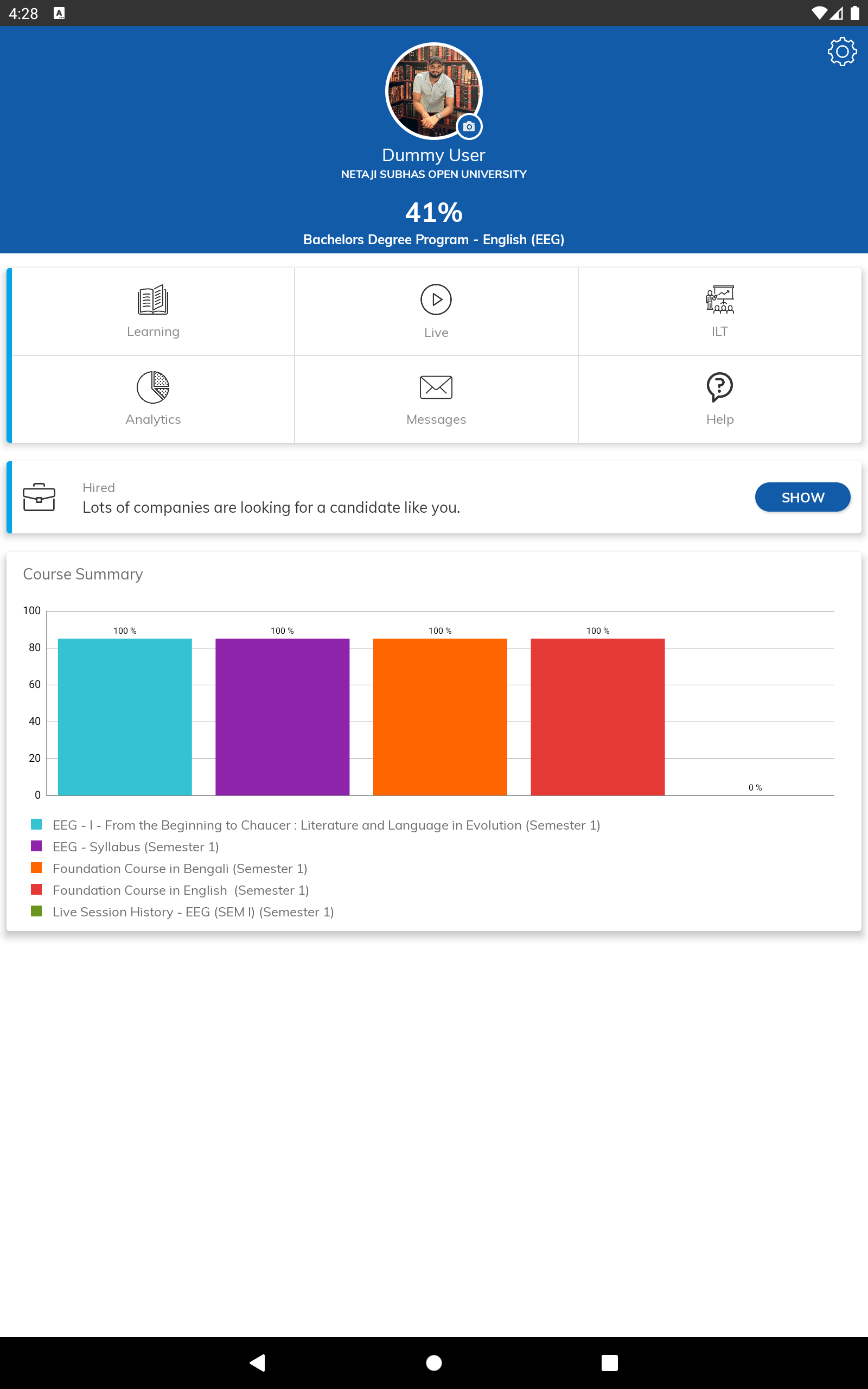Toggle the green Live Session History legend swatch
Viewport: 868px width, 1389px height.
(36, 912)
